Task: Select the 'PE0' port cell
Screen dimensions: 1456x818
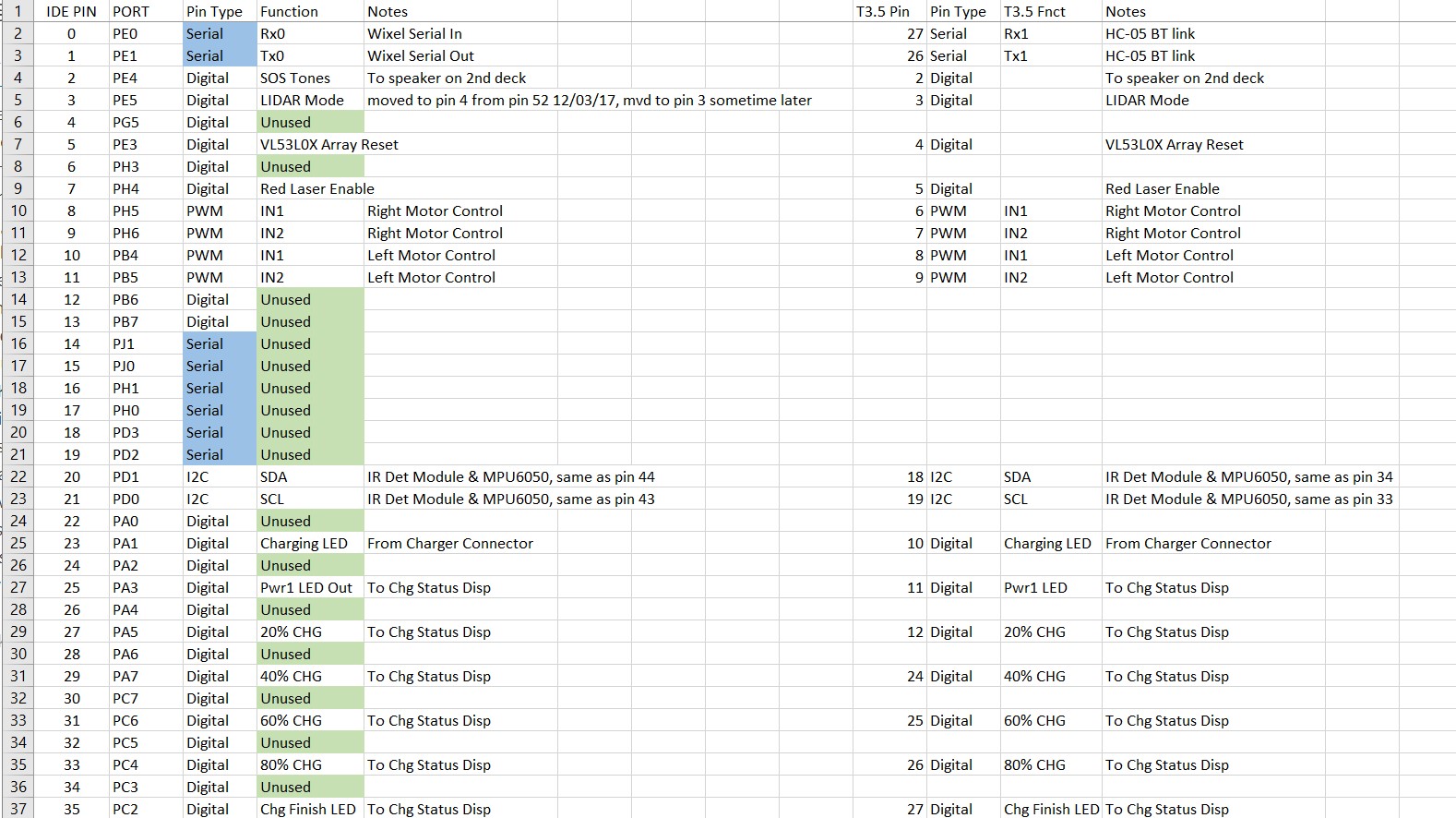Action: point(145,33)
